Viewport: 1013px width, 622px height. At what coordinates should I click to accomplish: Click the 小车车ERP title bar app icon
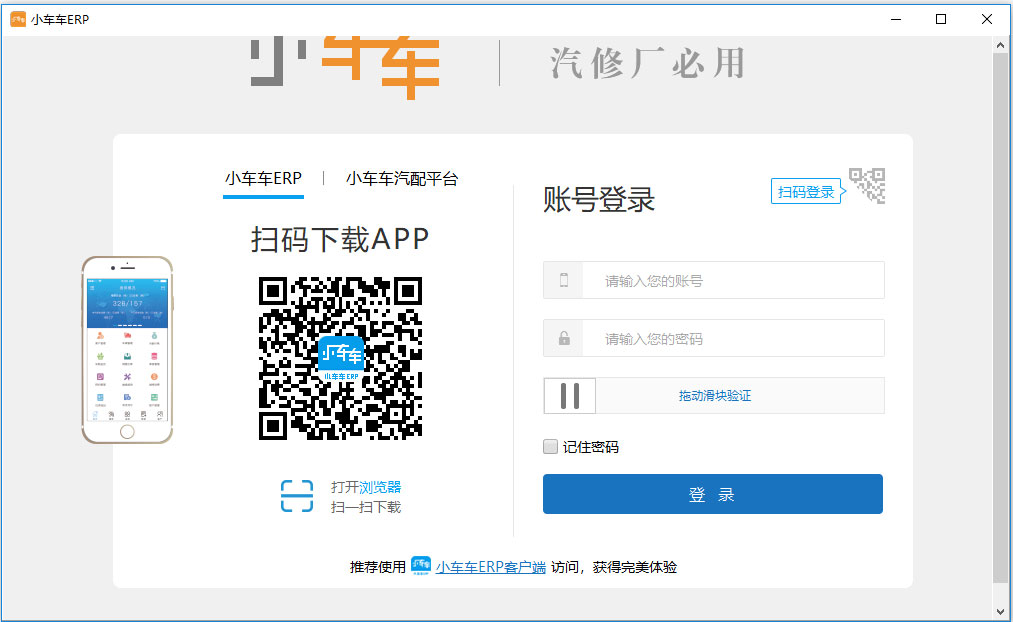[18, 19]
